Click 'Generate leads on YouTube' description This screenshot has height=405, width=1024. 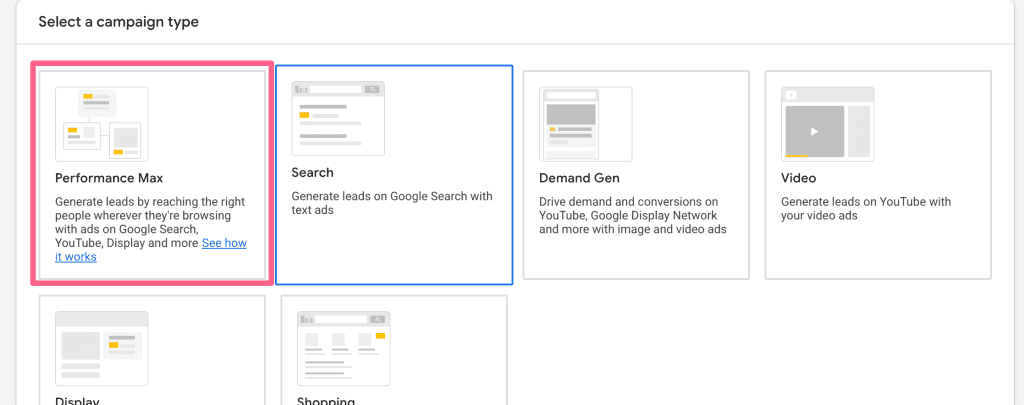866,208
